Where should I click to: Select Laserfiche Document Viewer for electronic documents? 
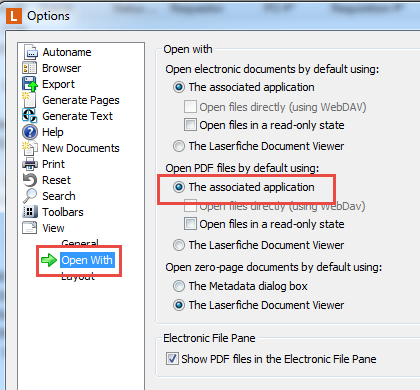[x=179, y=146]
